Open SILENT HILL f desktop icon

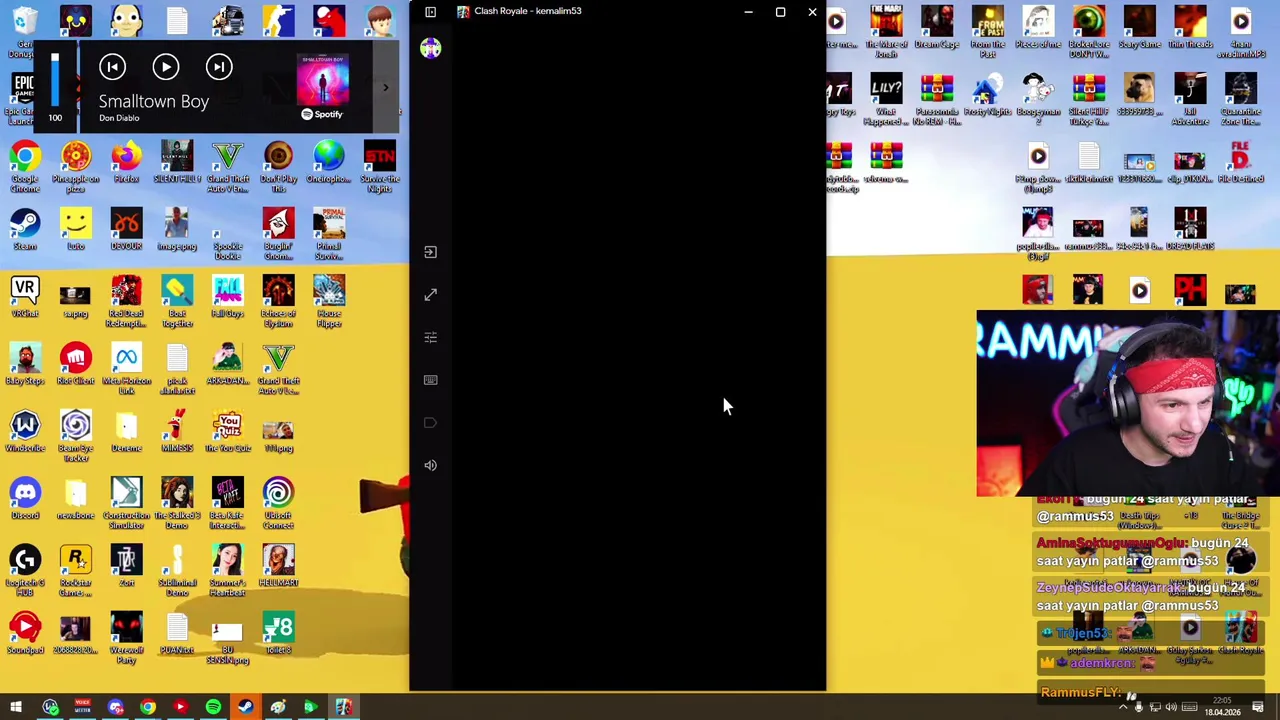tap(177, 163)
